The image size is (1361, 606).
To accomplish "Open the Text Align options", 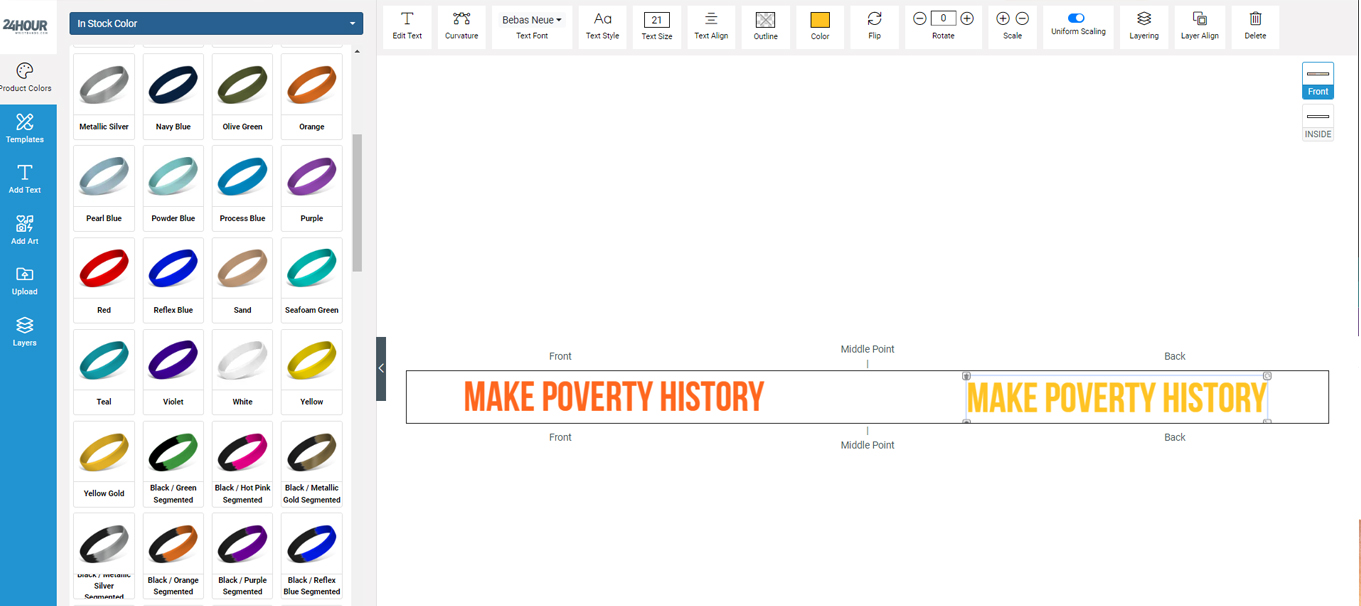I will (711, 27).
